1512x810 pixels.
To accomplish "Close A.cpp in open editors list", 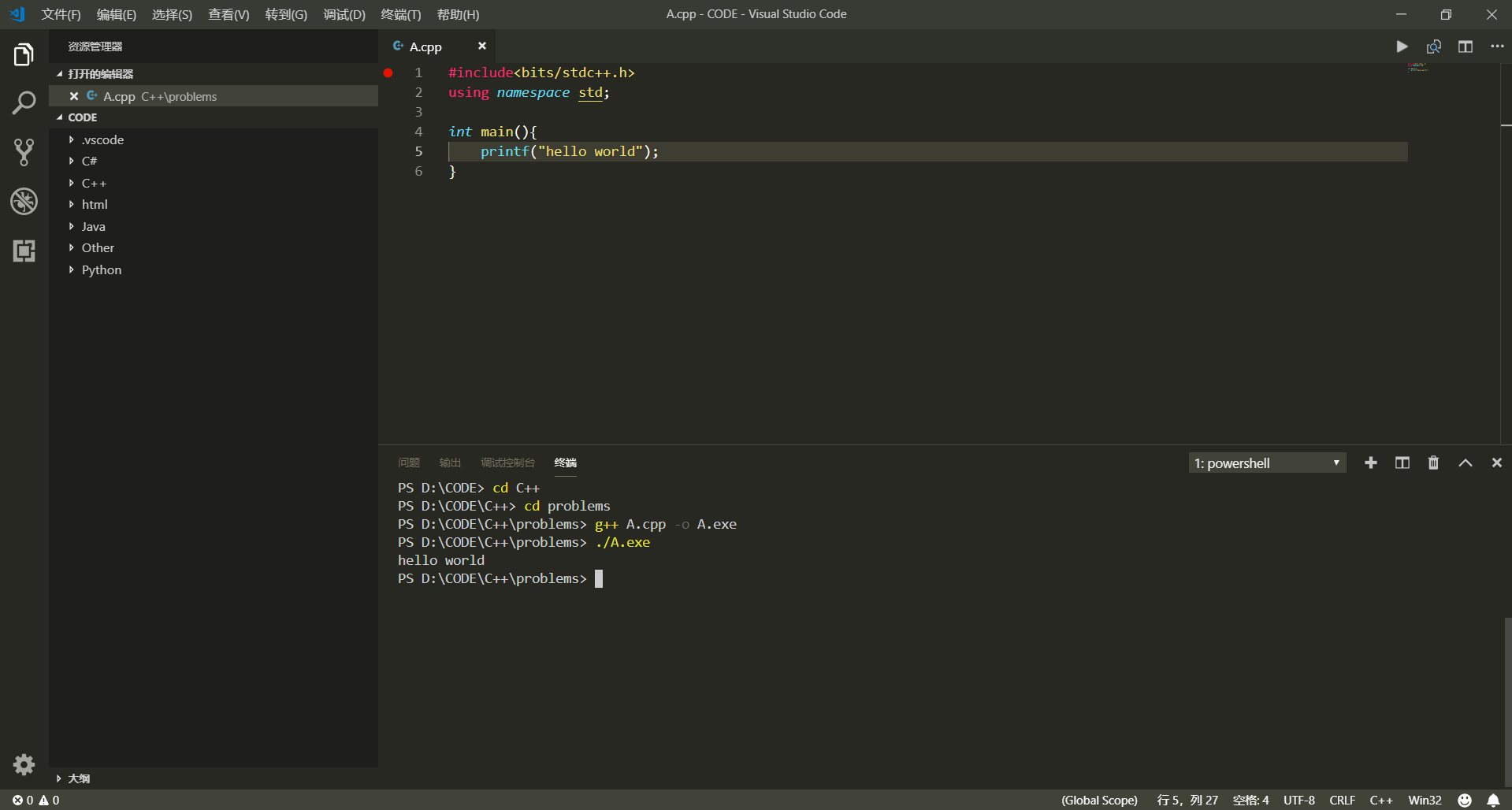I will [73, 96].
